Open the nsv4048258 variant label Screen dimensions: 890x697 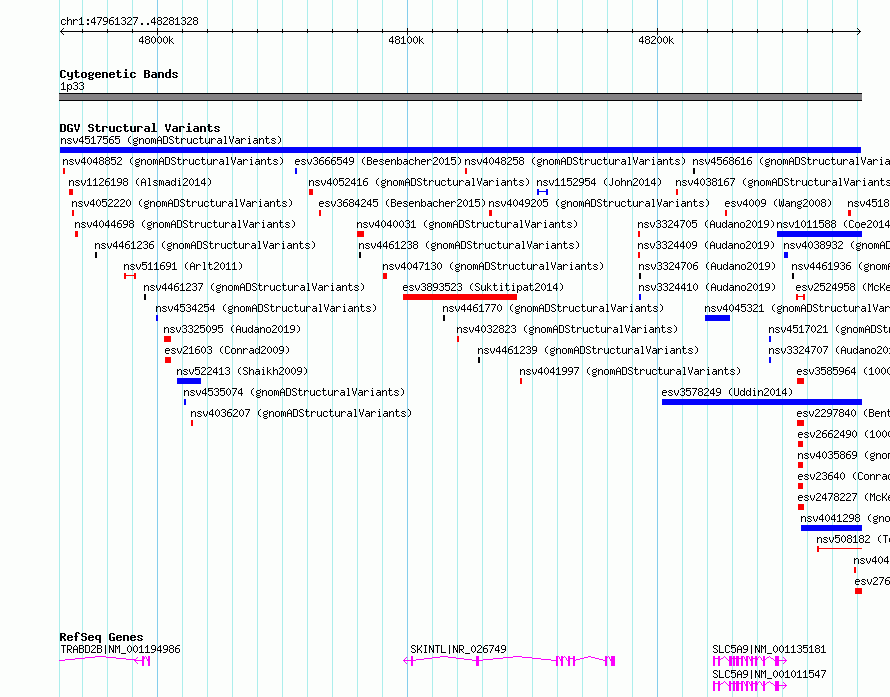(575, 161)
